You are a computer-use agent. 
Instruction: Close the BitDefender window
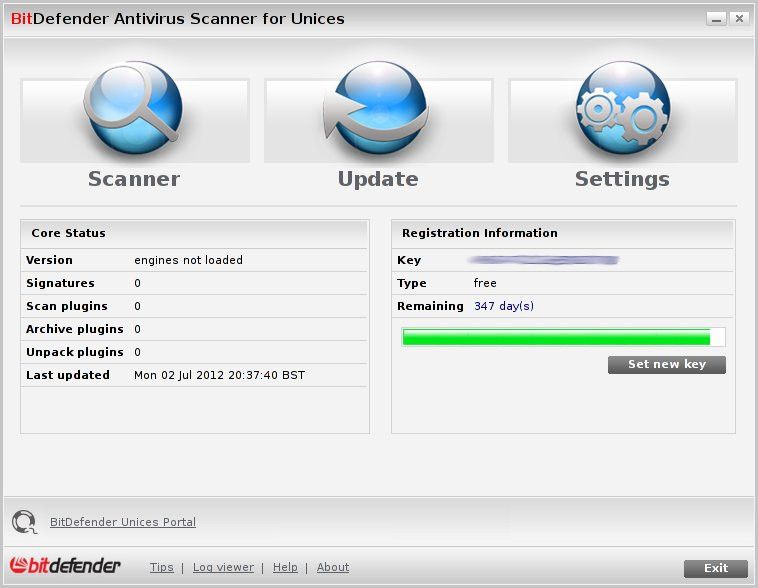tap(739, 19)
